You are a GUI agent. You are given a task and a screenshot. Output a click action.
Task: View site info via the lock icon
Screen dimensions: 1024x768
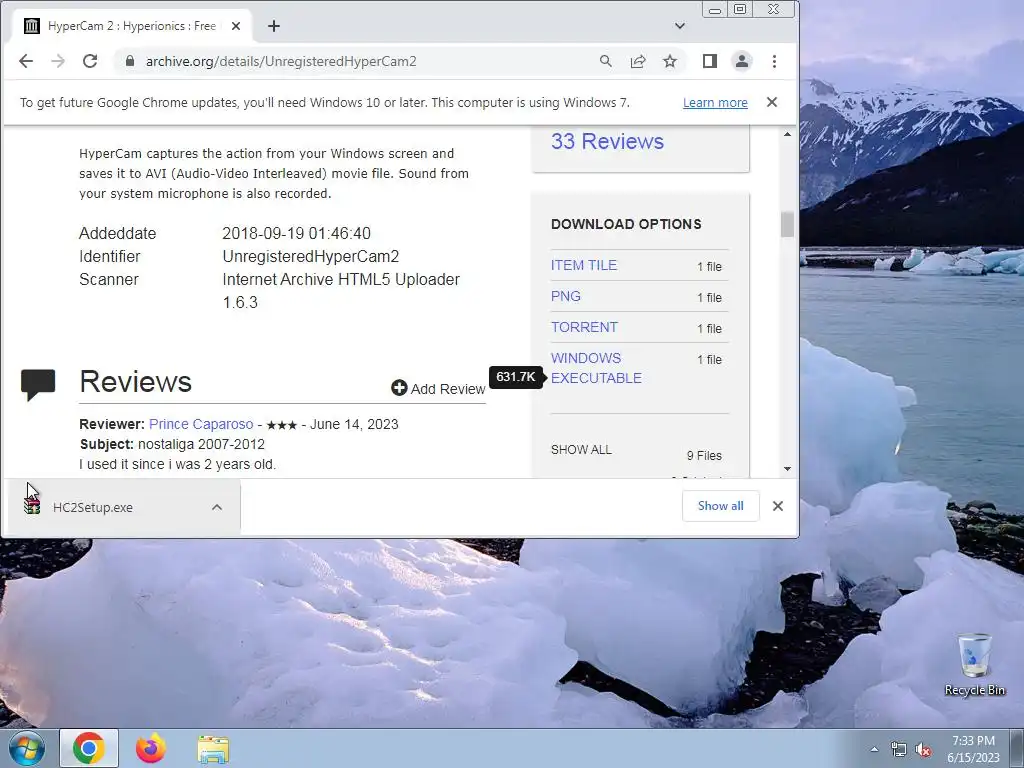tap(129, 61)
